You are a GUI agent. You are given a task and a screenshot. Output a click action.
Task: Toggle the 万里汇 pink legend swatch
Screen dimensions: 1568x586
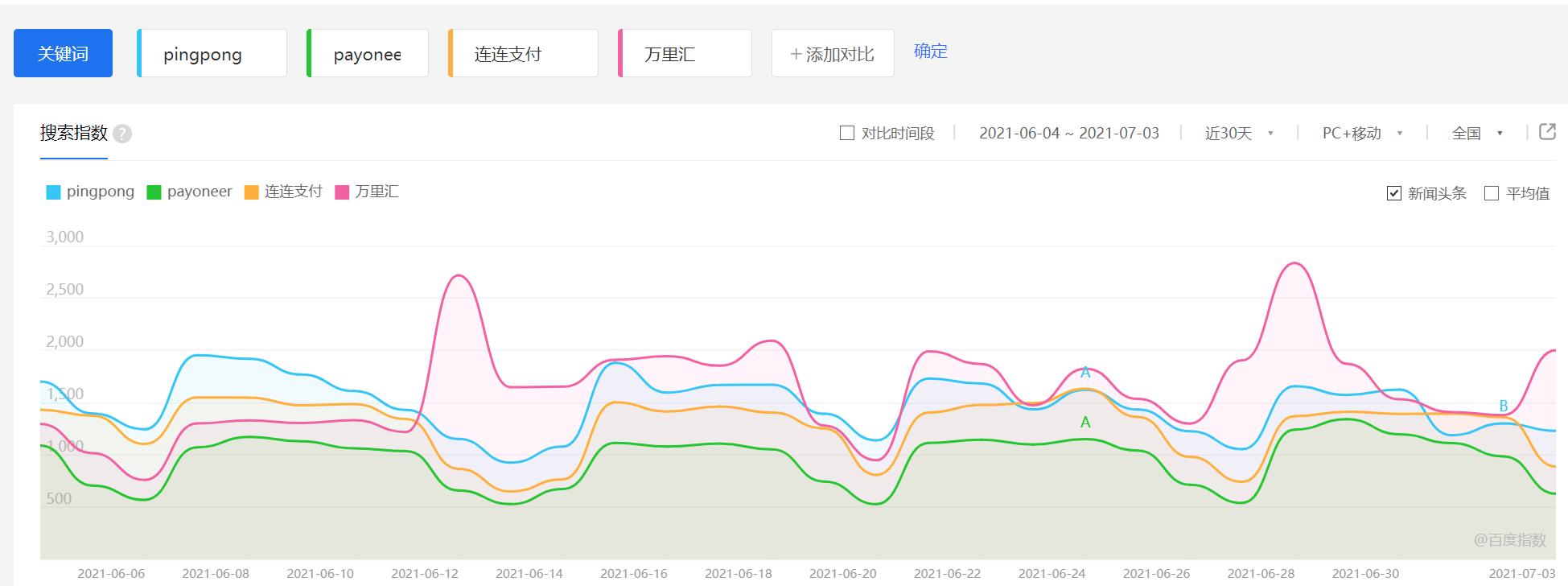pyautogui.click(x=342, y=192)
